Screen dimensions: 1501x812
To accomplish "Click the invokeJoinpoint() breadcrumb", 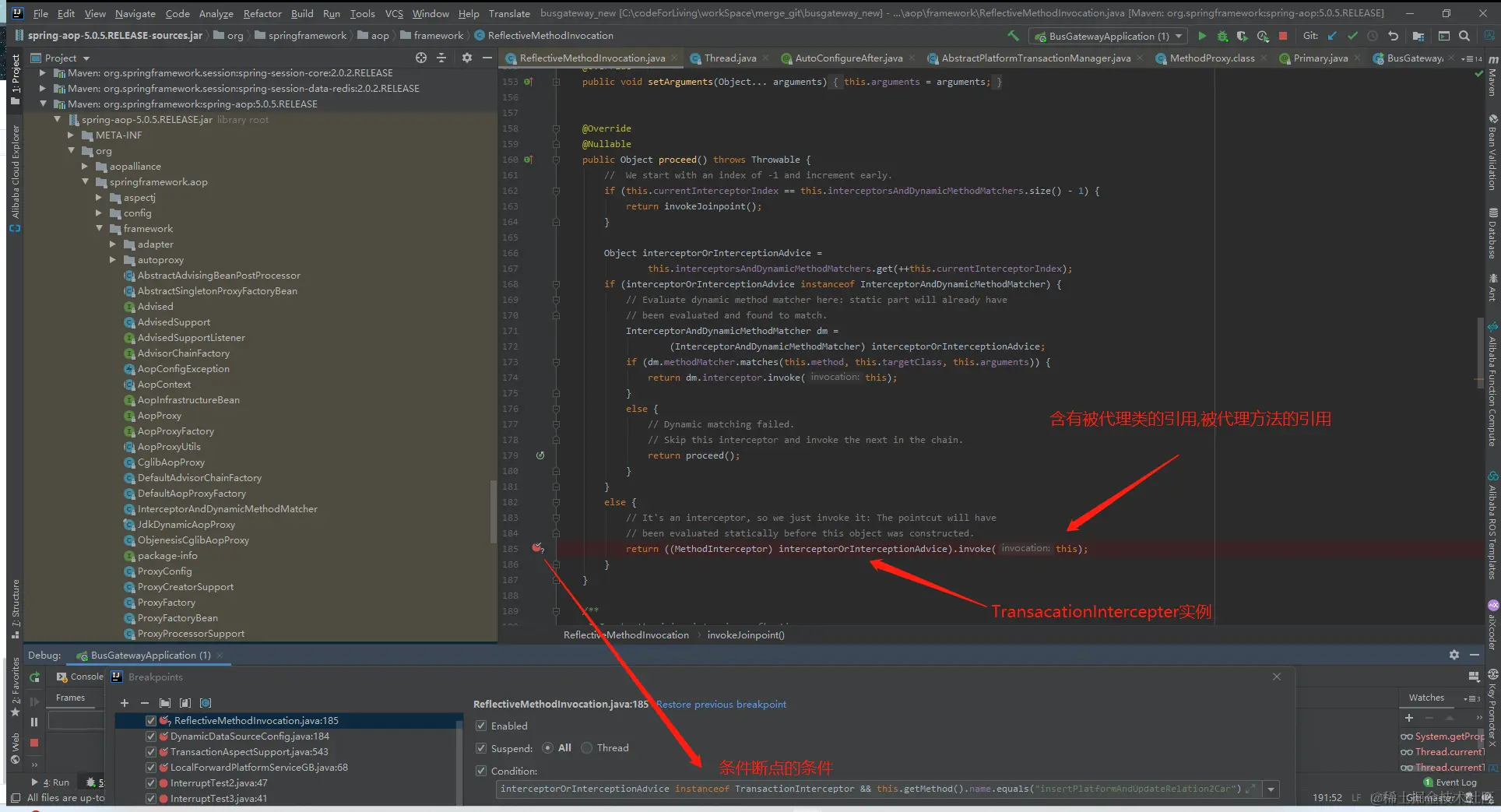I will click(x=745, y=635).
